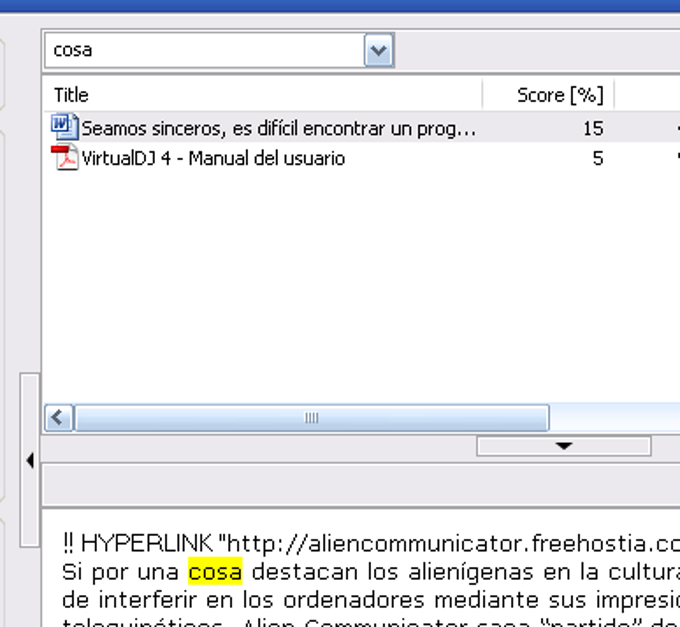Open result "Seamos sinceros, es difícil encontrar un prog..."
Image resolution: width=680 pixels, height=627 pixels.
click(278, 129)
